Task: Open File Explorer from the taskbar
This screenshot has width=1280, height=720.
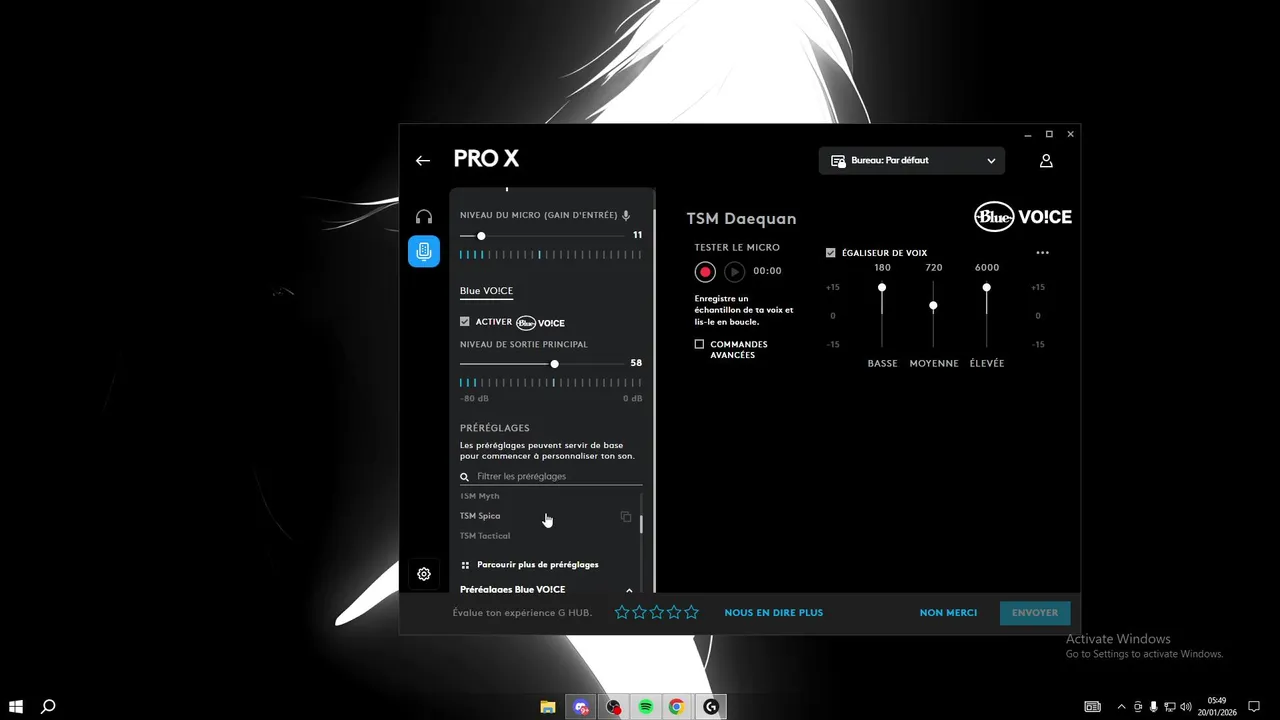Action: click(548, 707)
